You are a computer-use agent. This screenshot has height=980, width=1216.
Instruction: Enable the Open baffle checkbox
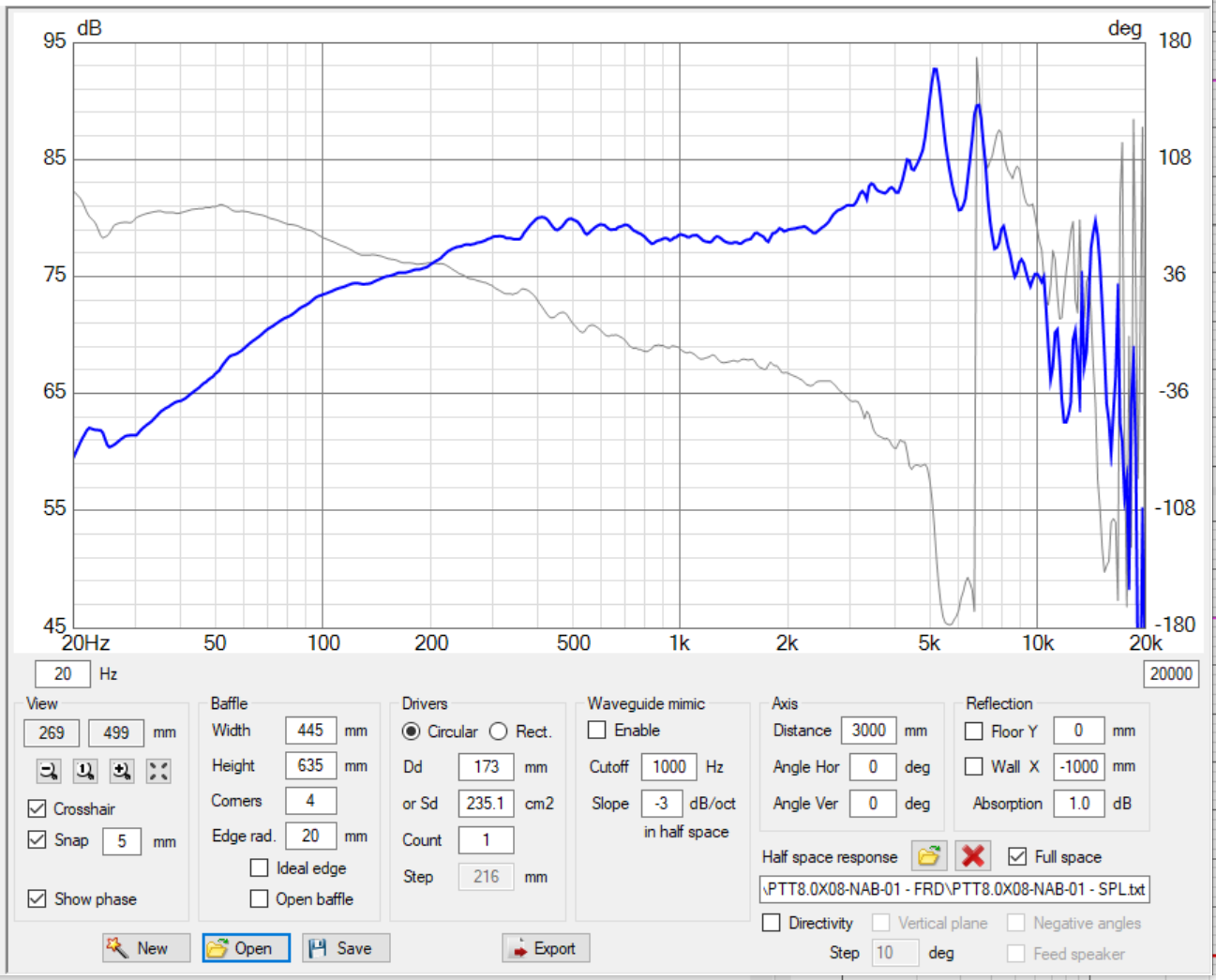[260, 898]
